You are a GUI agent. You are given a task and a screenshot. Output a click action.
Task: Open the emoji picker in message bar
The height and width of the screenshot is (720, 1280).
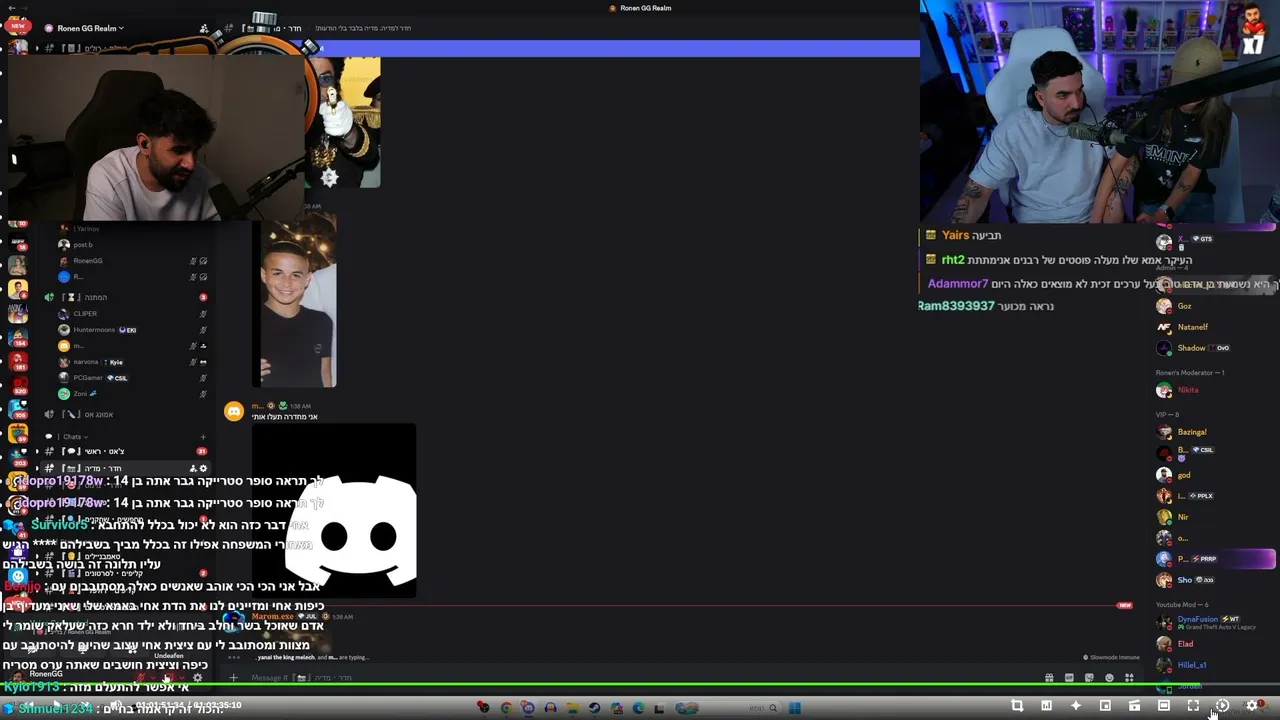(1109, 678)
